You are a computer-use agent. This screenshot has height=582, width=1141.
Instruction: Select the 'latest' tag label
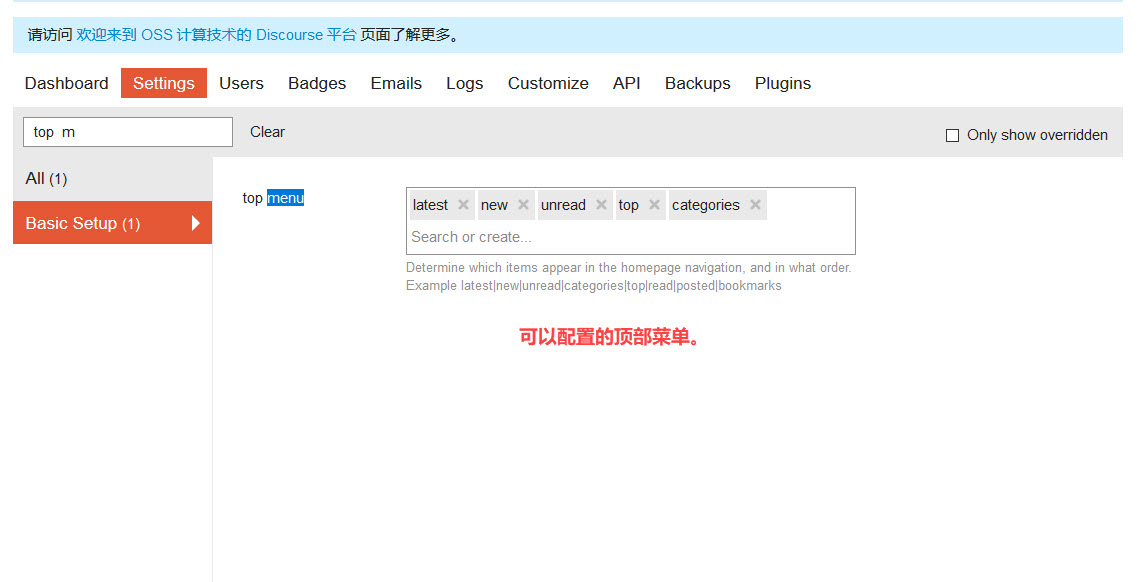point(430,205)
